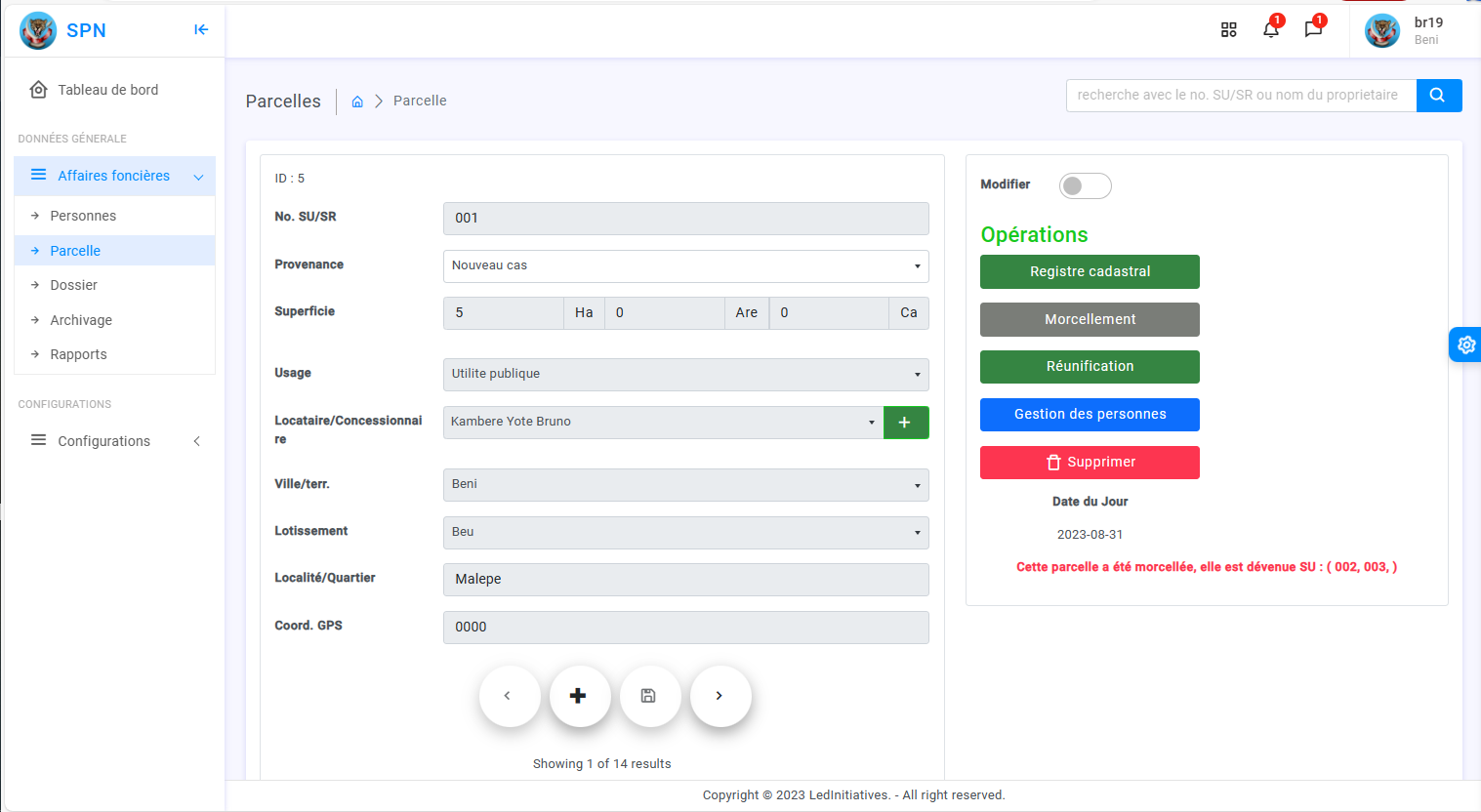This screenshot has width=1481, height=812.
Task: Click the Registre cadastral button
Action: [1090, 271]
